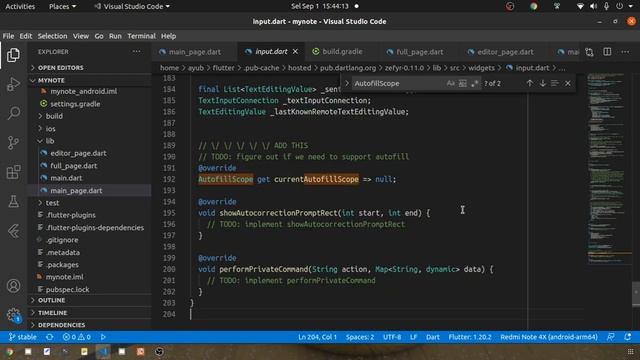Open the Test flask view
The width and height of the screenshot is (640, 360).
[x=13, y=201]
